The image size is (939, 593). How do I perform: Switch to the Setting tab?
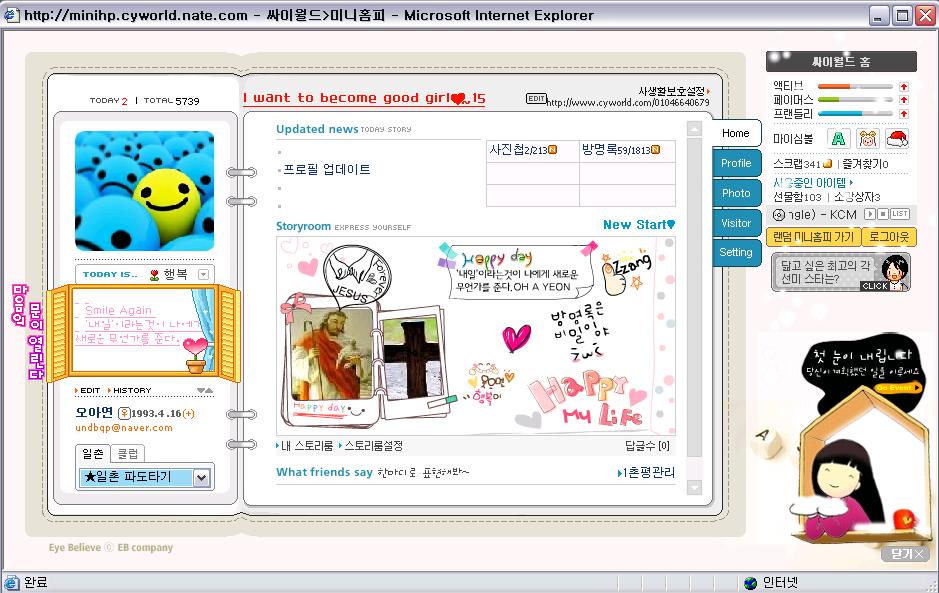[x=736, y=252]
